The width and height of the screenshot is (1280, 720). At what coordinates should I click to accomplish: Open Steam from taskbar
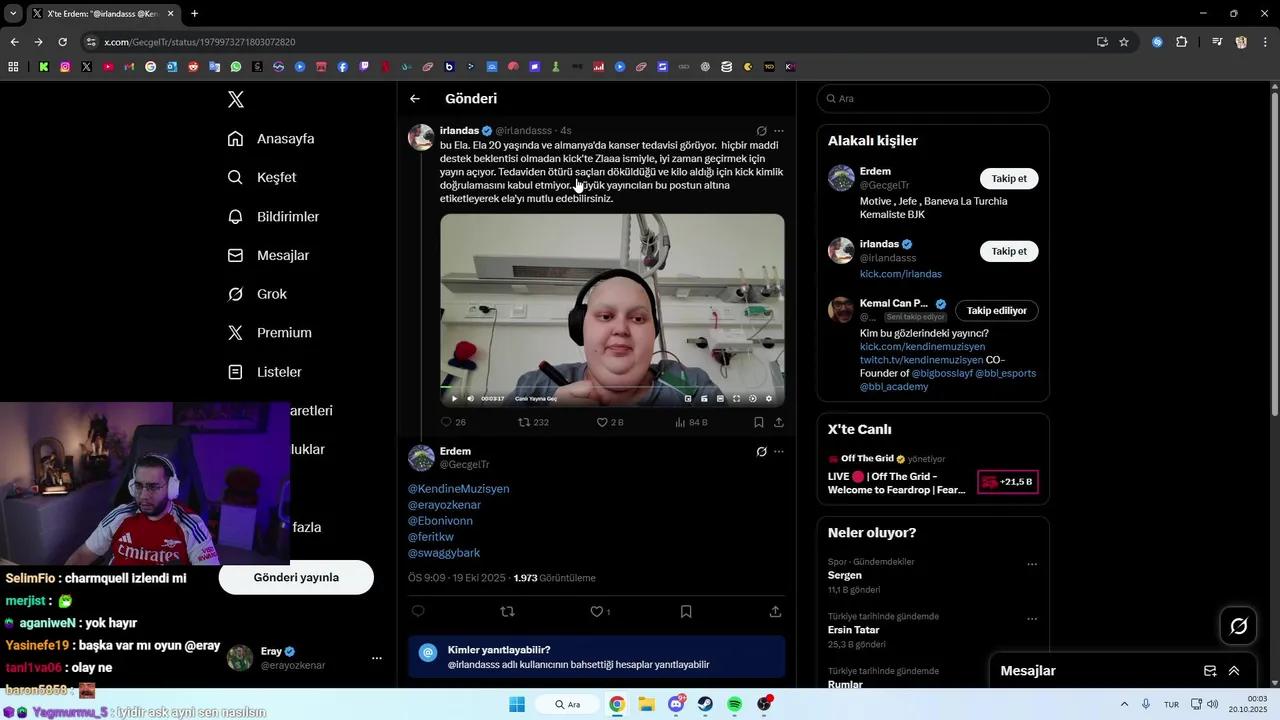click(705, 704)
